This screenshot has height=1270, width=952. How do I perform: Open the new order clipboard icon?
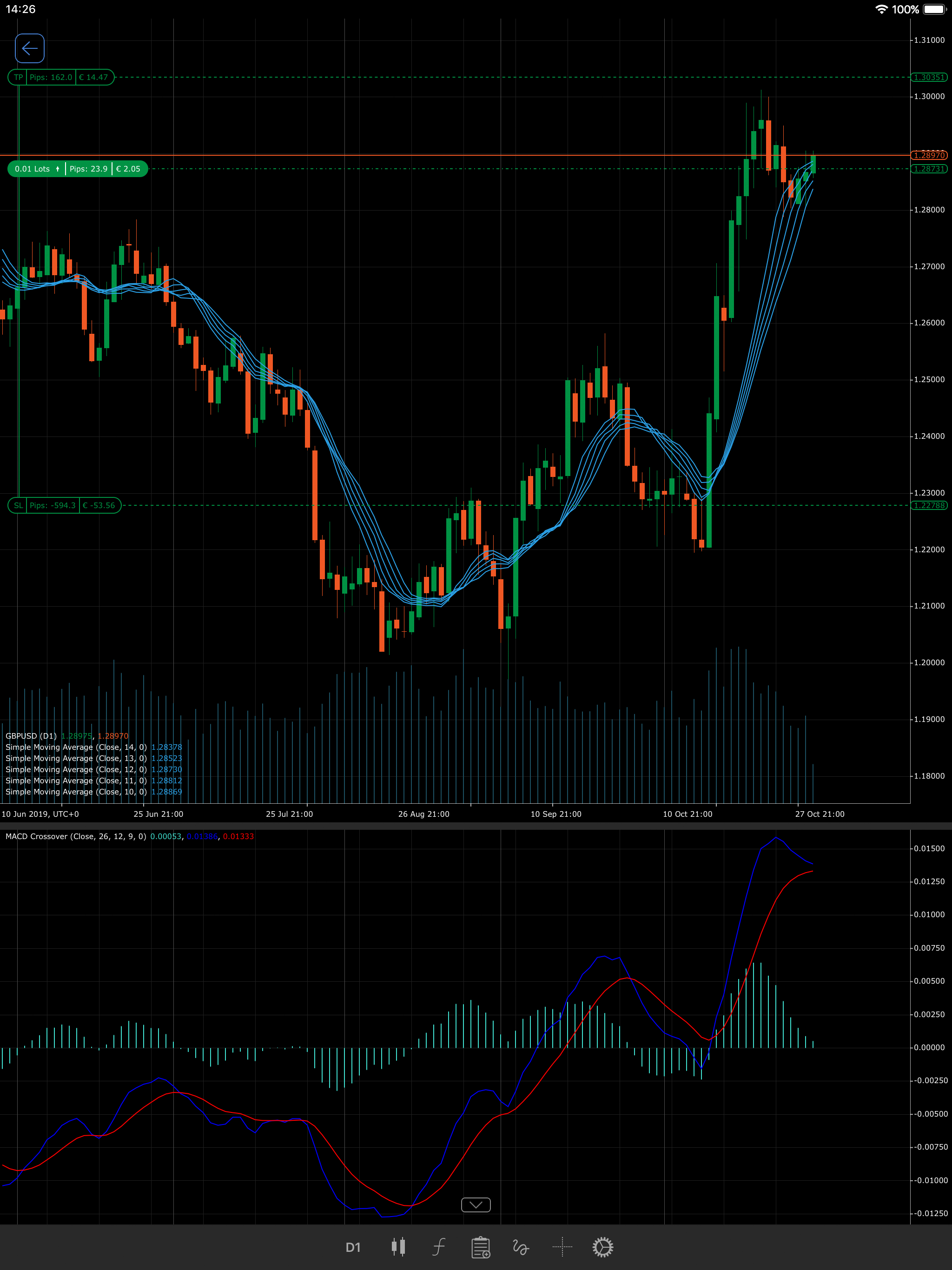coord(481,1247)
